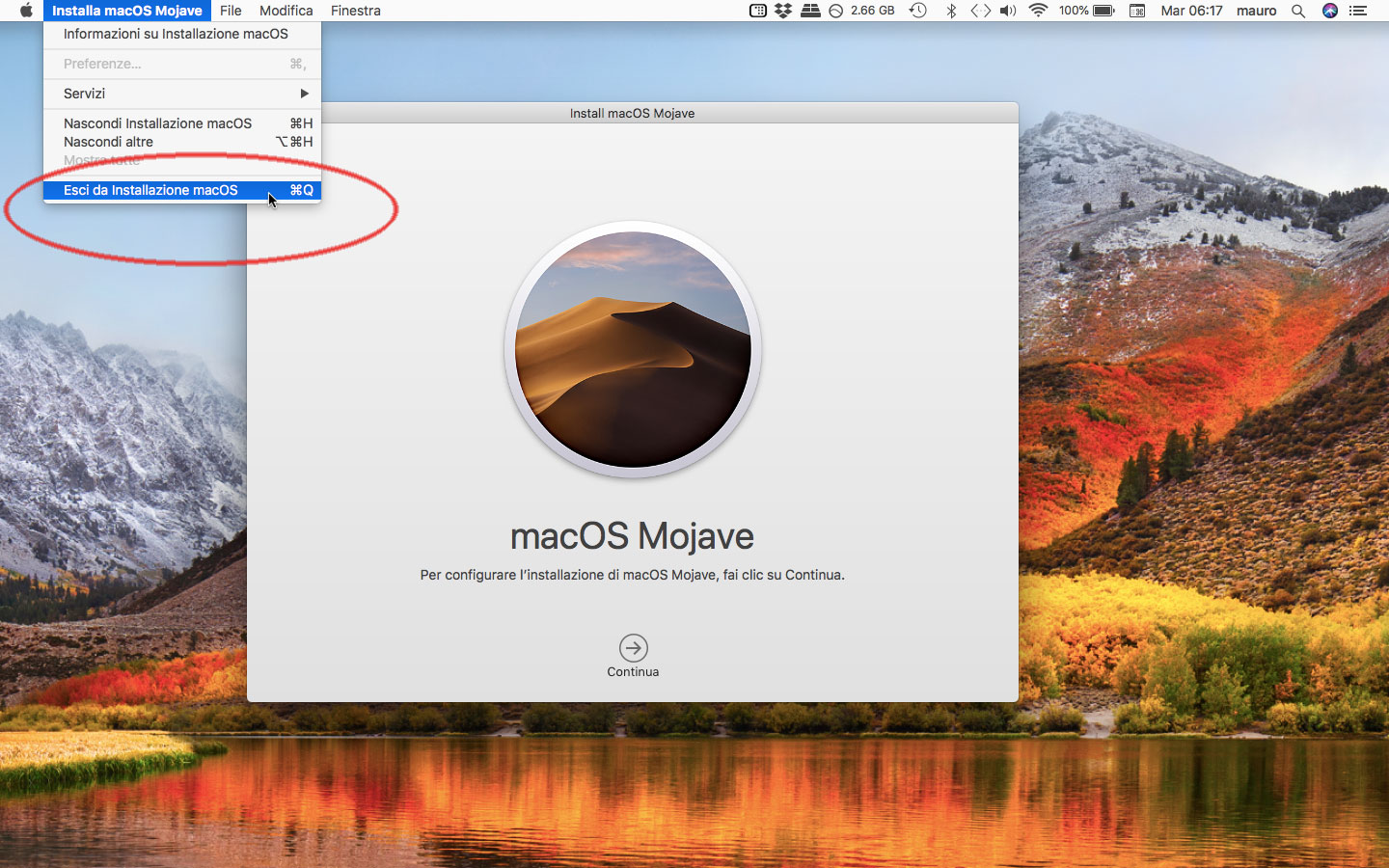Click the stacked-tray icon beside Dropbox
Screen dimensions: 1389x868
tap(810, 11)
